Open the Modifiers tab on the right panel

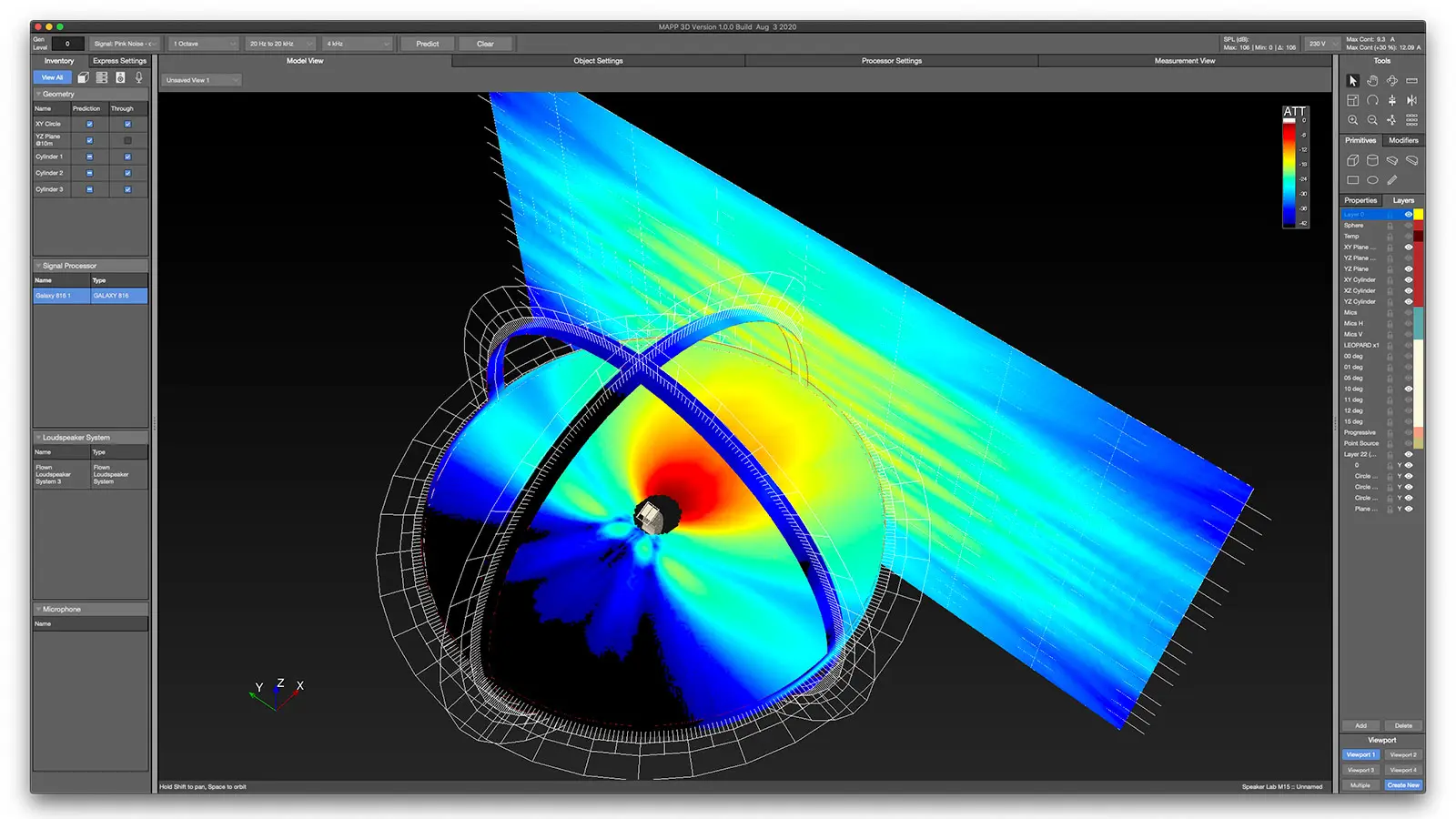(x=1403, y=140)
